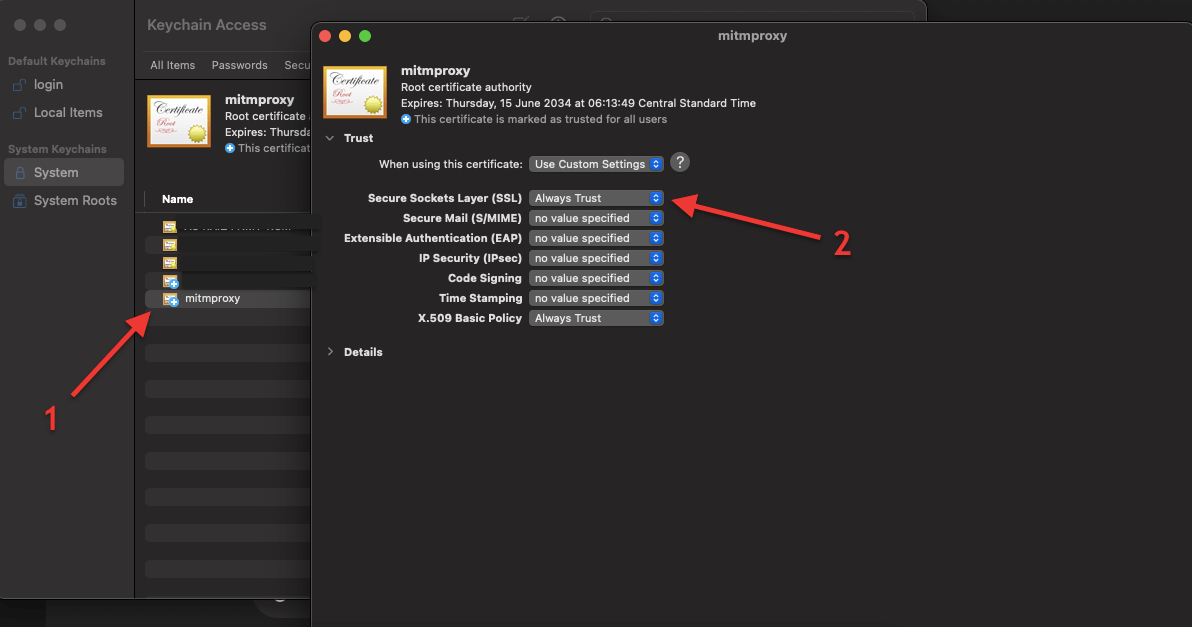Click the mitmproxy certificate icon in dialog
This screenshot has width=1192, height=627.
355,92
